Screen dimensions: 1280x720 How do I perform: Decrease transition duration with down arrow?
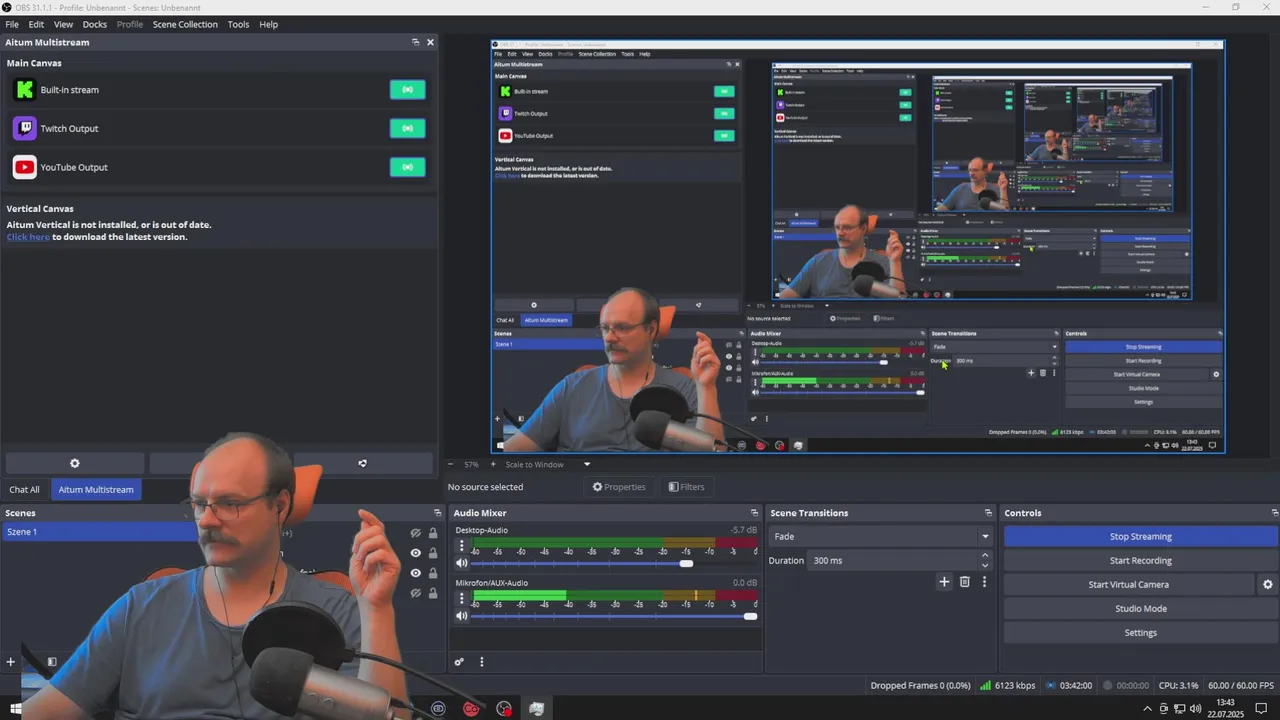(985, 565)
